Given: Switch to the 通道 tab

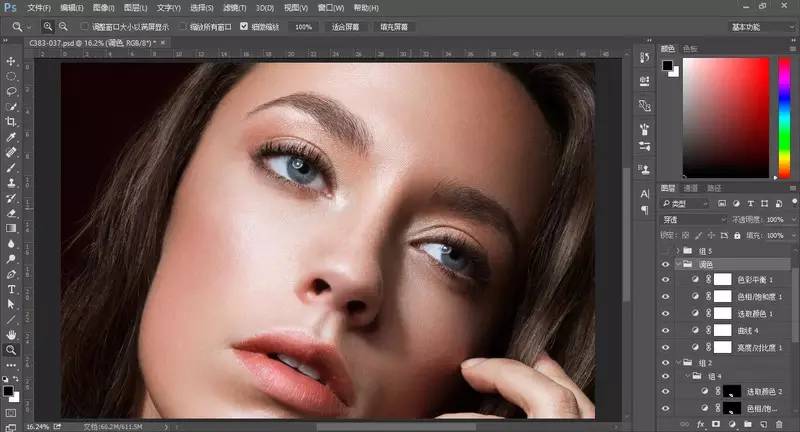Looking at the screenshot, I should [x=691, y=188].
